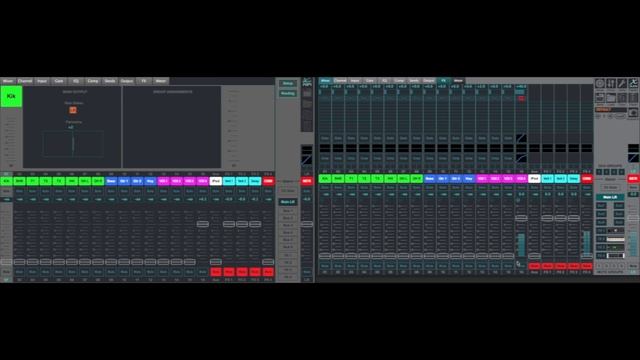Select FX 2 sends layer in left window

coord(288,262)
